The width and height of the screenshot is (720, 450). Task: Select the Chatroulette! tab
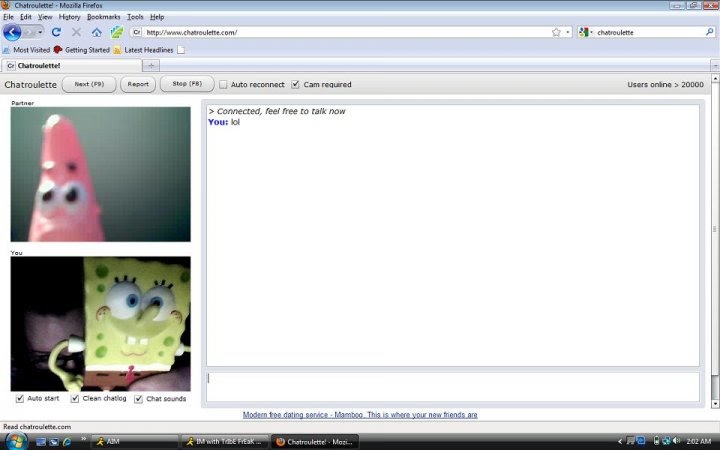click(71, 66)
